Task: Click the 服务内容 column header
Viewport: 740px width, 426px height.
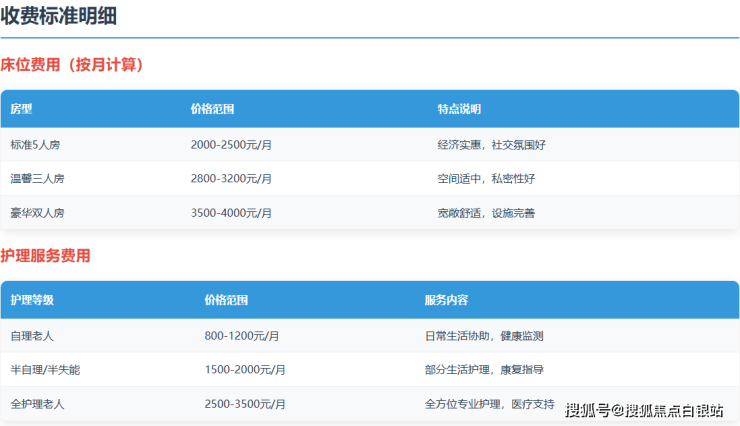Action: click(446, 300)
